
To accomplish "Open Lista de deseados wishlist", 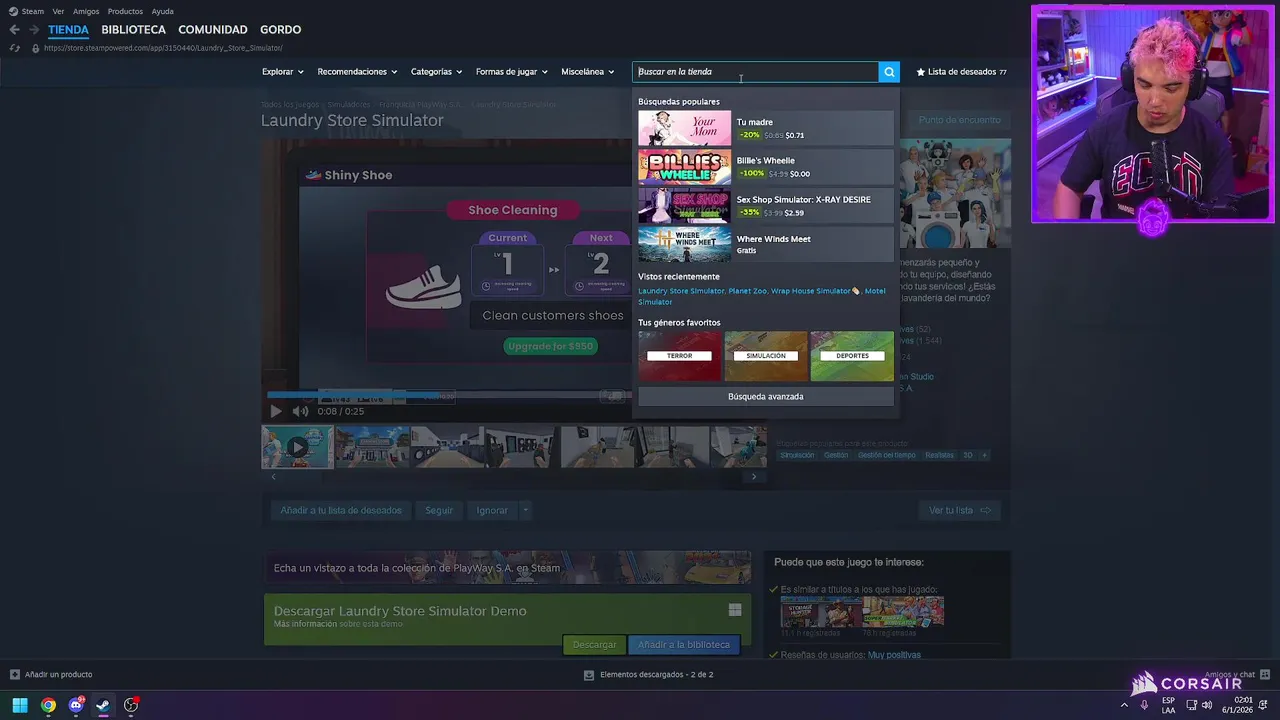I will coord(961,72).
